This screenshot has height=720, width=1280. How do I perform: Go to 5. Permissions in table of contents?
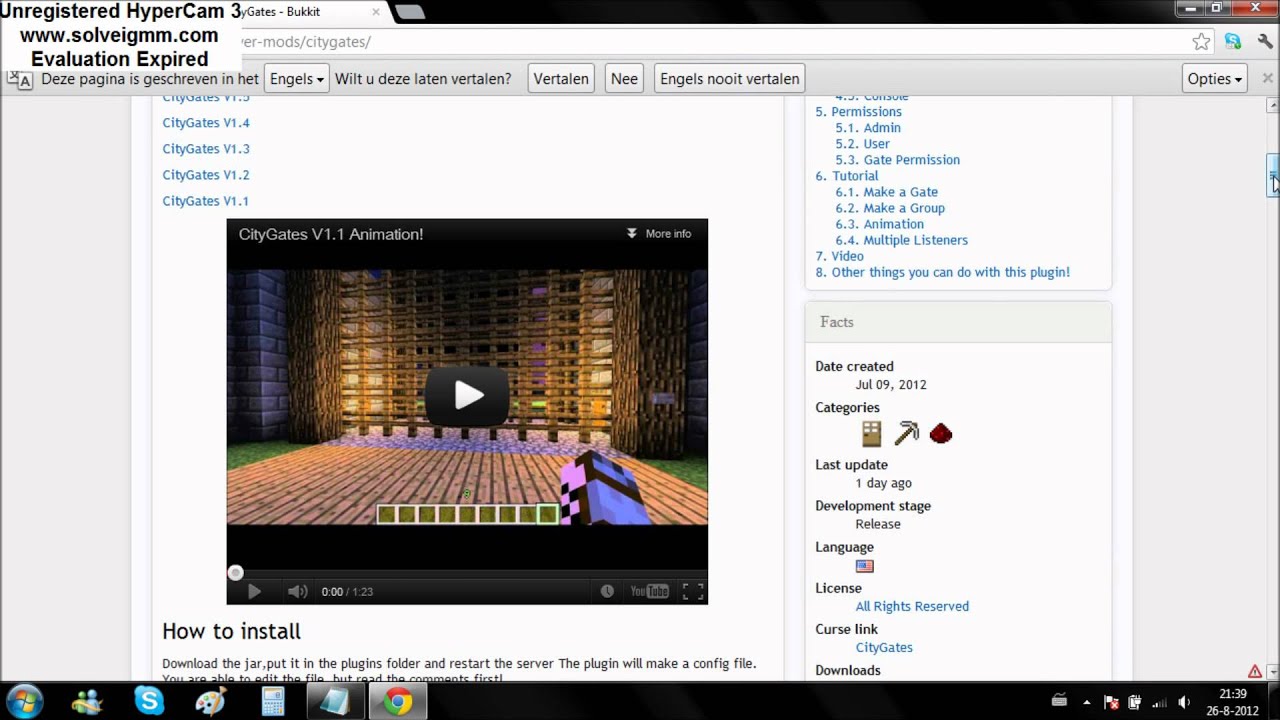[x=858, y=112]
